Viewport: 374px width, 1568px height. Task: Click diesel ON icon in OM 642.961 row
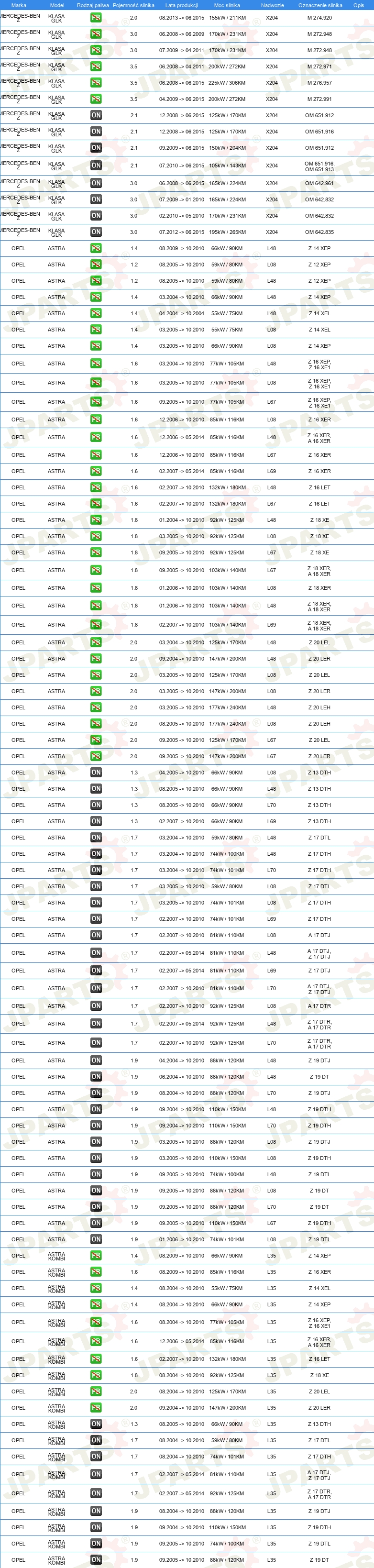pyautogui.click(x=96, y=183)
